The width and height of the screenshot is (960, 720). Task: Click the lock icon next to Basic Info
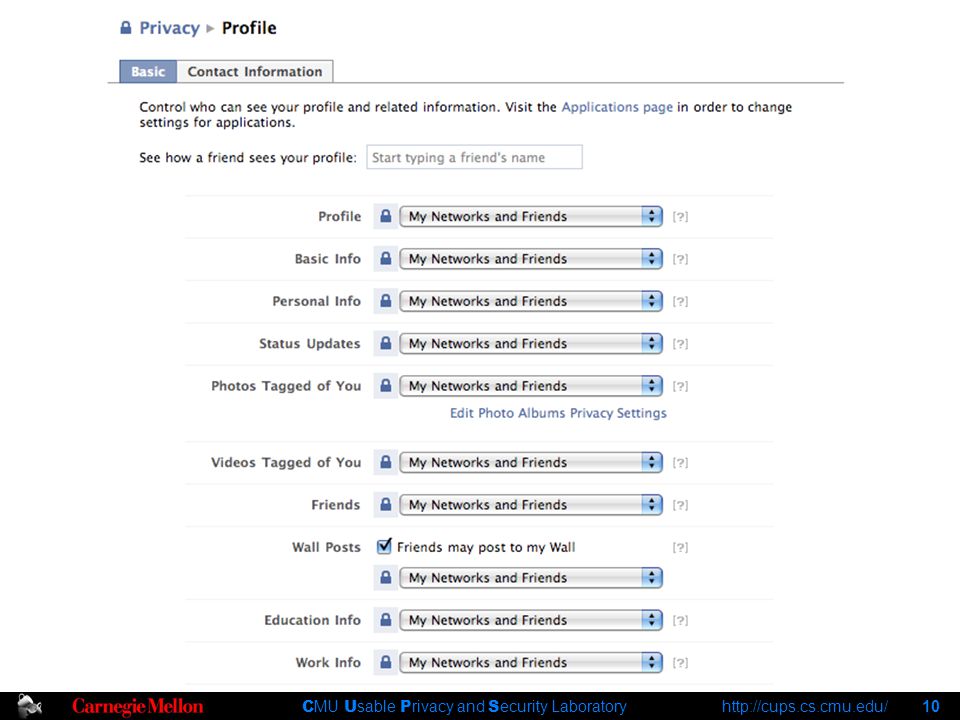pos(386,258)
